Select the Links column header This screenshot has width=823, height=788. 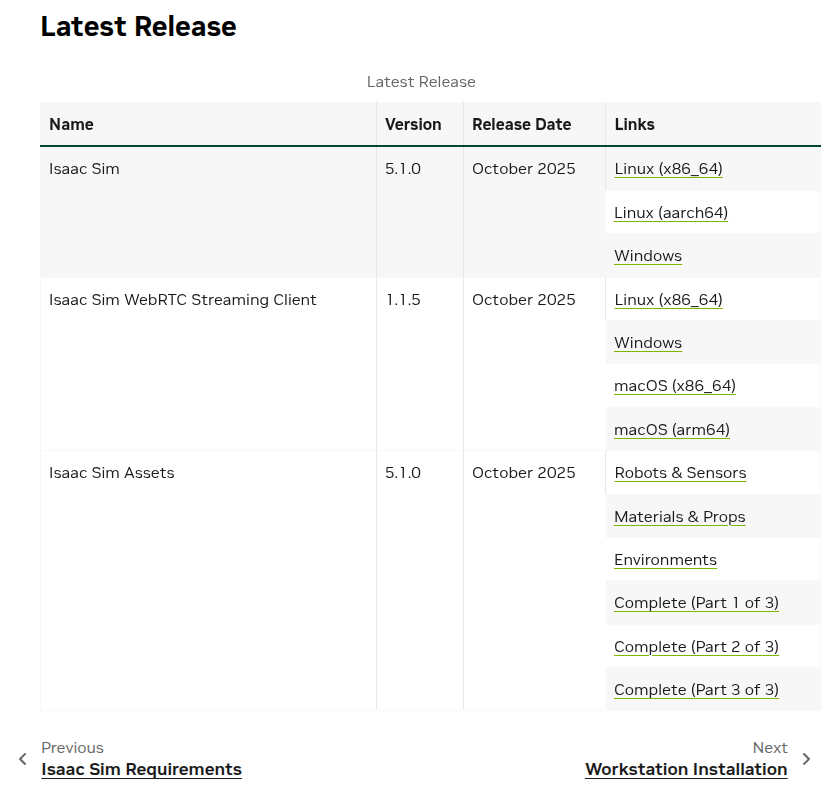click(713, 124)
